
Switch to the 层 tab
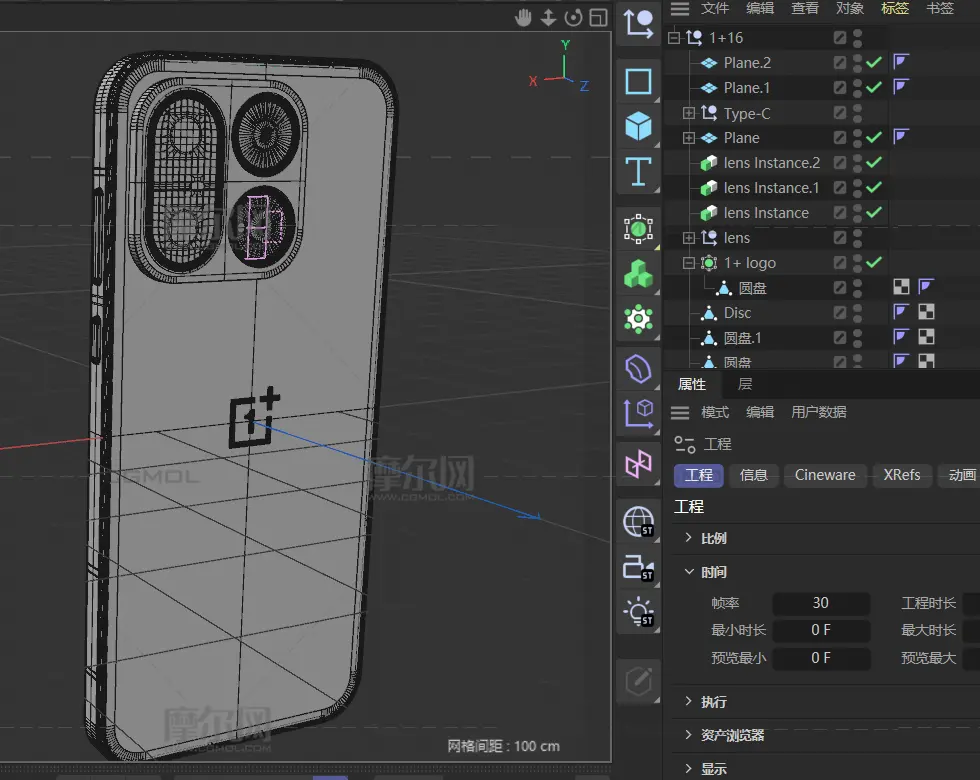point(745,384)
